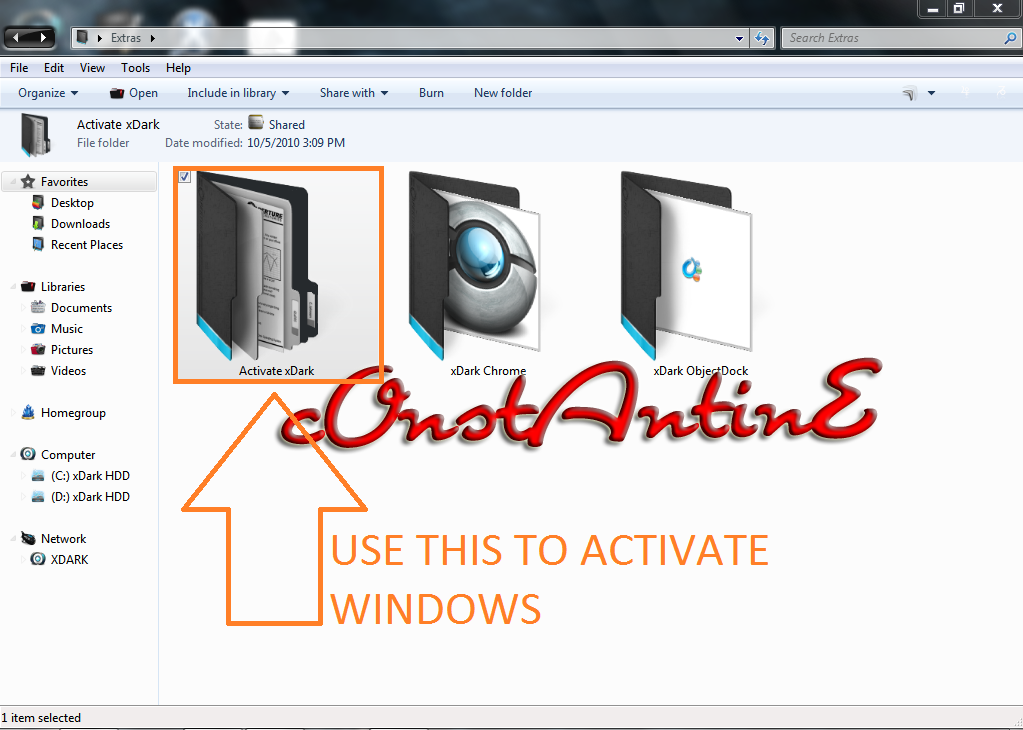Screen dimensions: 1023x730
Task: Click the "Shared" state value text
Action: [286, 125]
